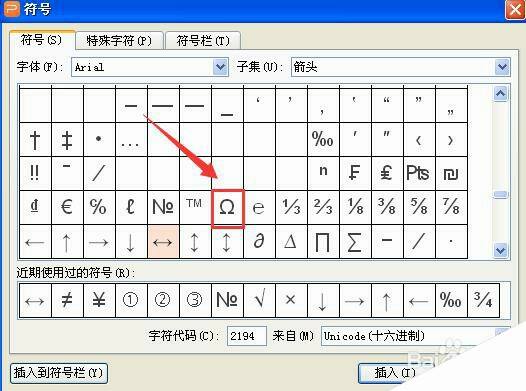The image size is (526, 391).
Task: Select the seven-eighths ⅞ fraction
Action: (x=451, y=208)
